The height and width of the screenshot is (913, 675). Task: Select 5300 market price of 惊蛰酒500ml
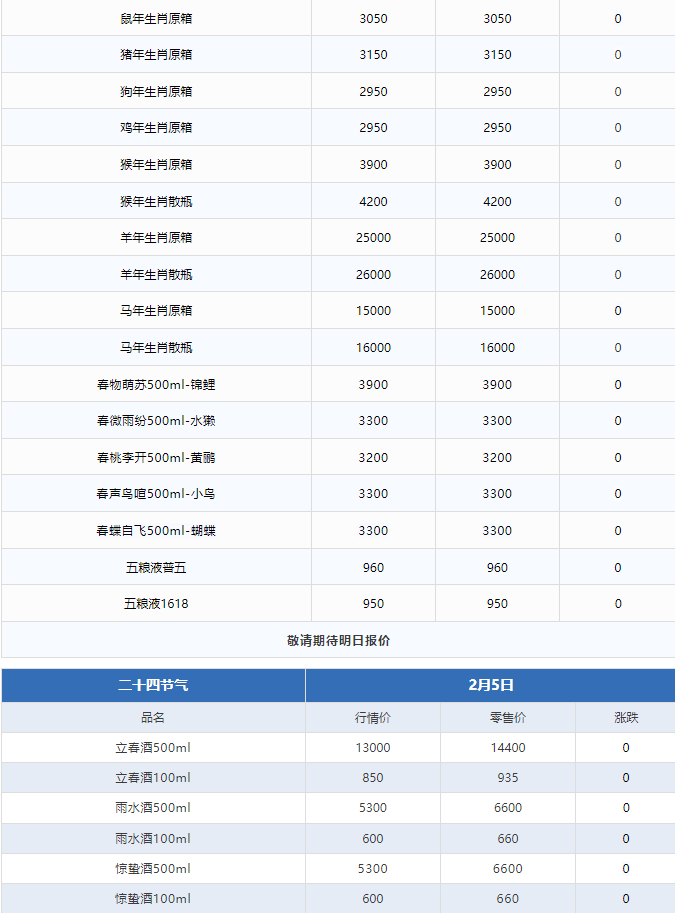pos(373,869)
